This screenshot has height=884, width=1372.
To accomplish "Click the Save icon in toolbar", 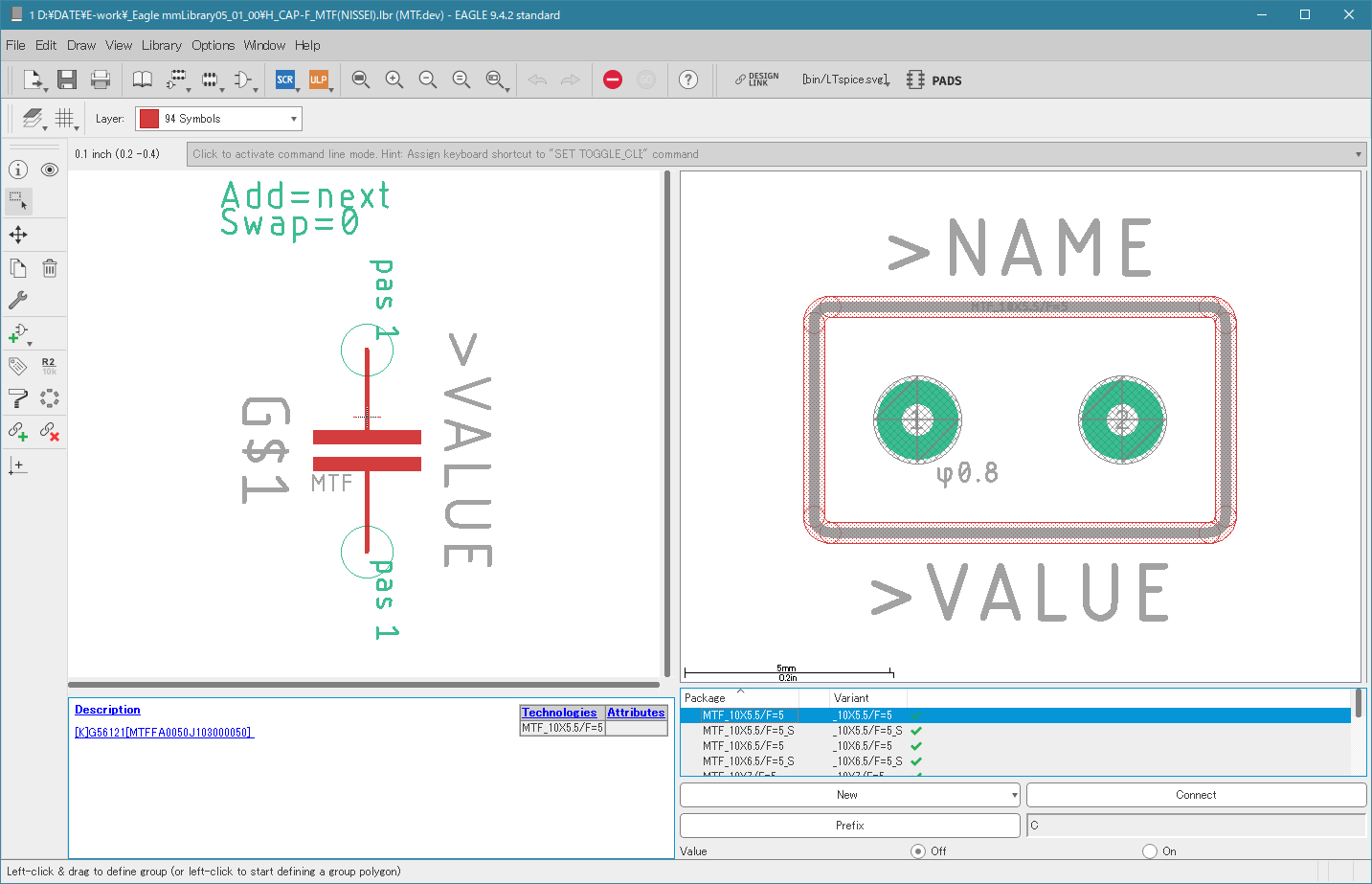I will pos(66,79).
